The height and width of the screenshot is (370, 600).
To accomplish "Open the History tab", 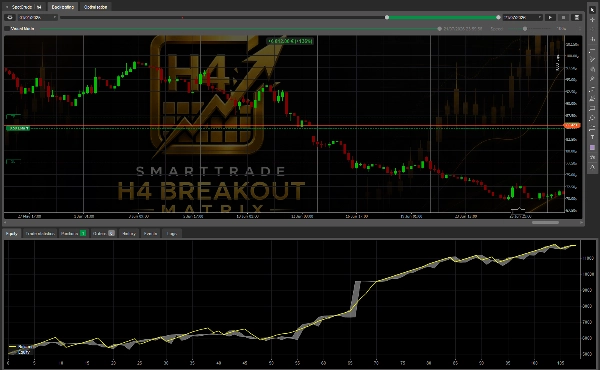I will (129, 233).
